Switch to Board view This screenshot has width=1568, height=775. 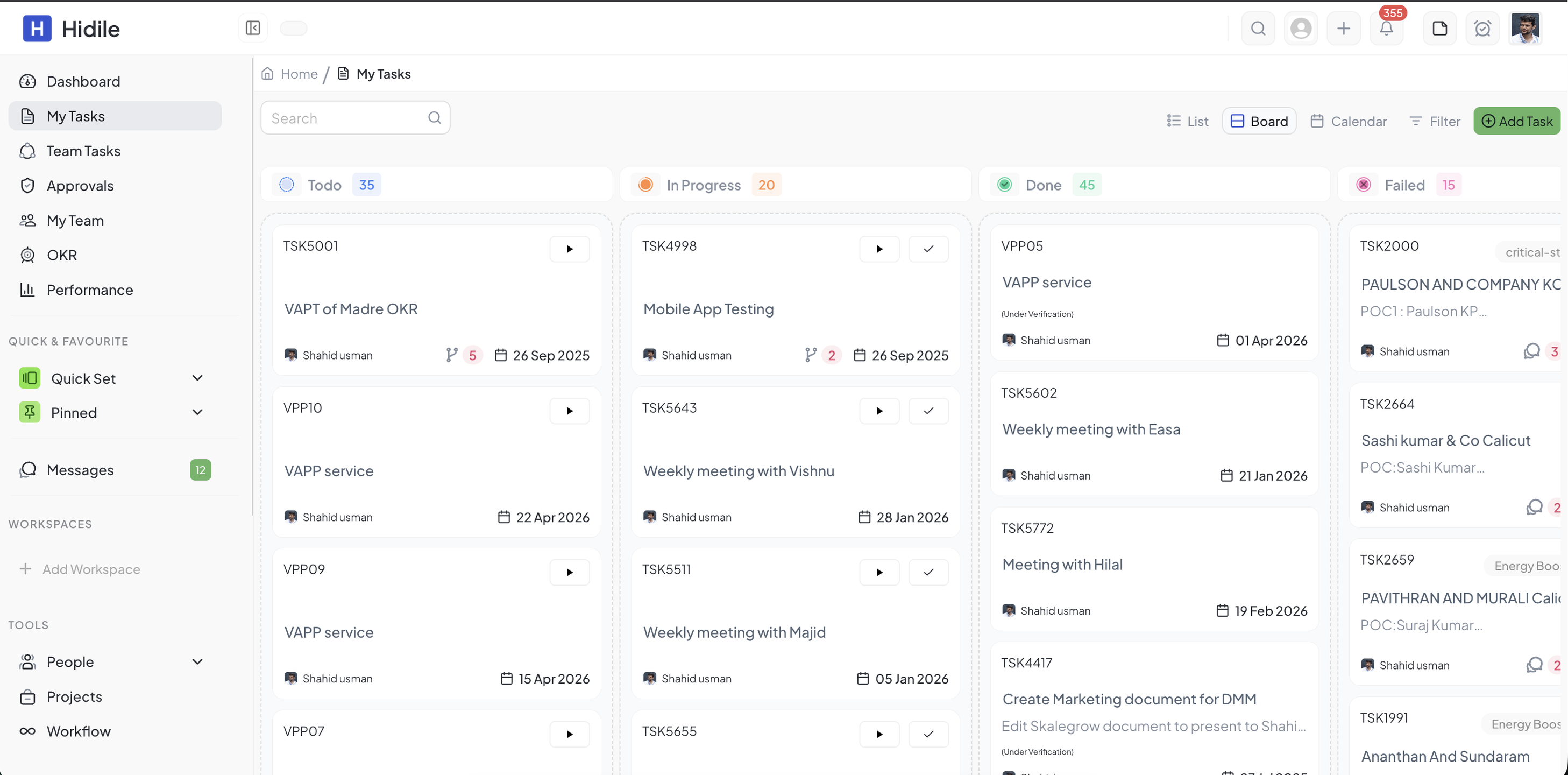(x=1259, y=121)
